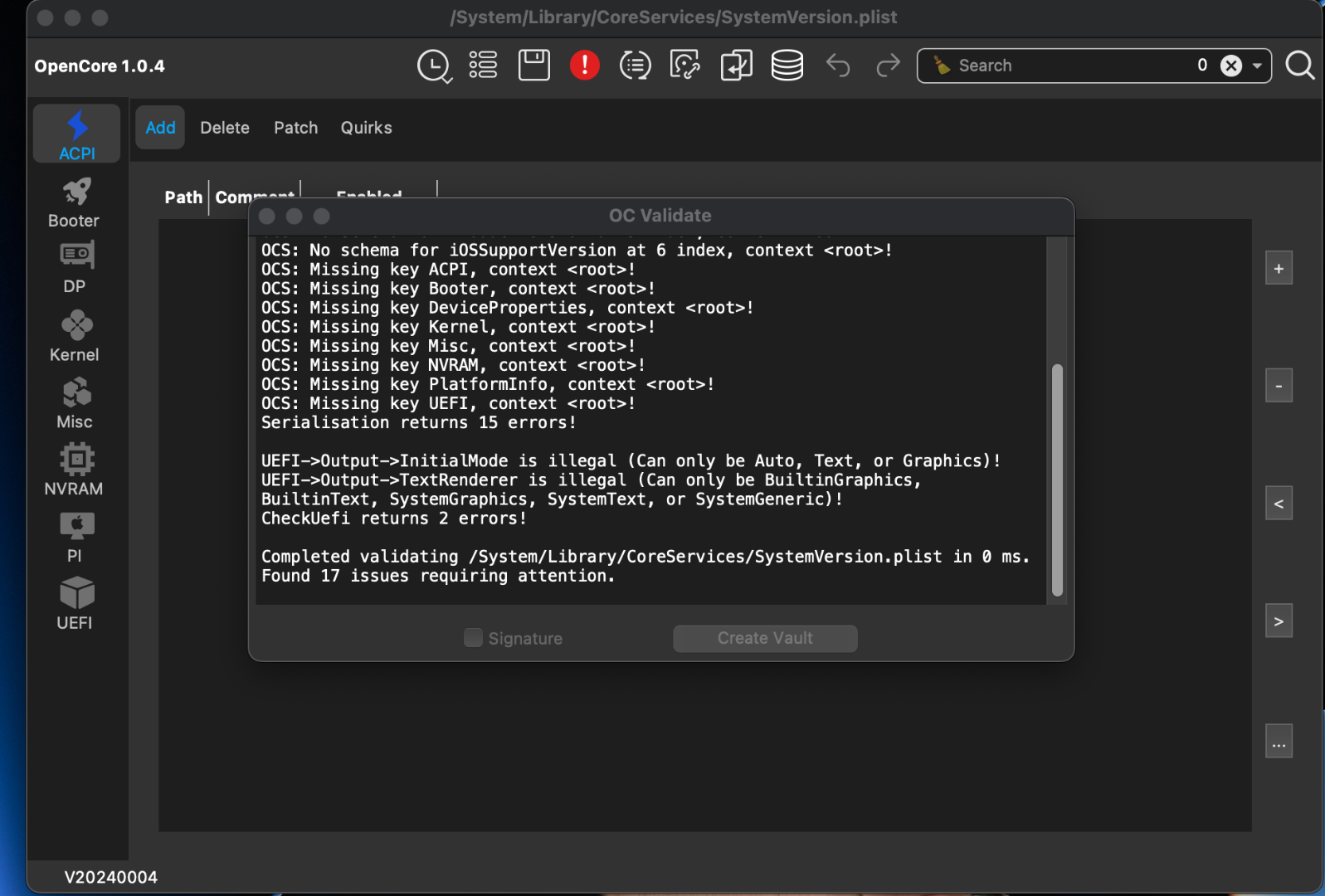Viewport: 1325px width, 896px height.
Task: Click the OC Validate output scrollbar
Action: [x=1057, y=480]
